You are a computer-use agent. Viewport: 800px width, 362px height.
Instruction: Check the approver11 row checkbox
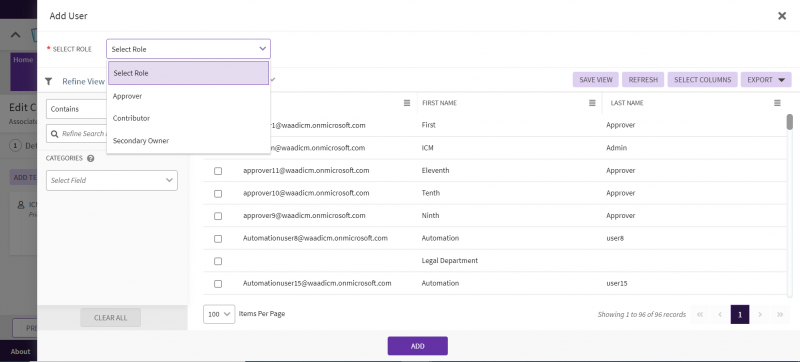(218, 171)
